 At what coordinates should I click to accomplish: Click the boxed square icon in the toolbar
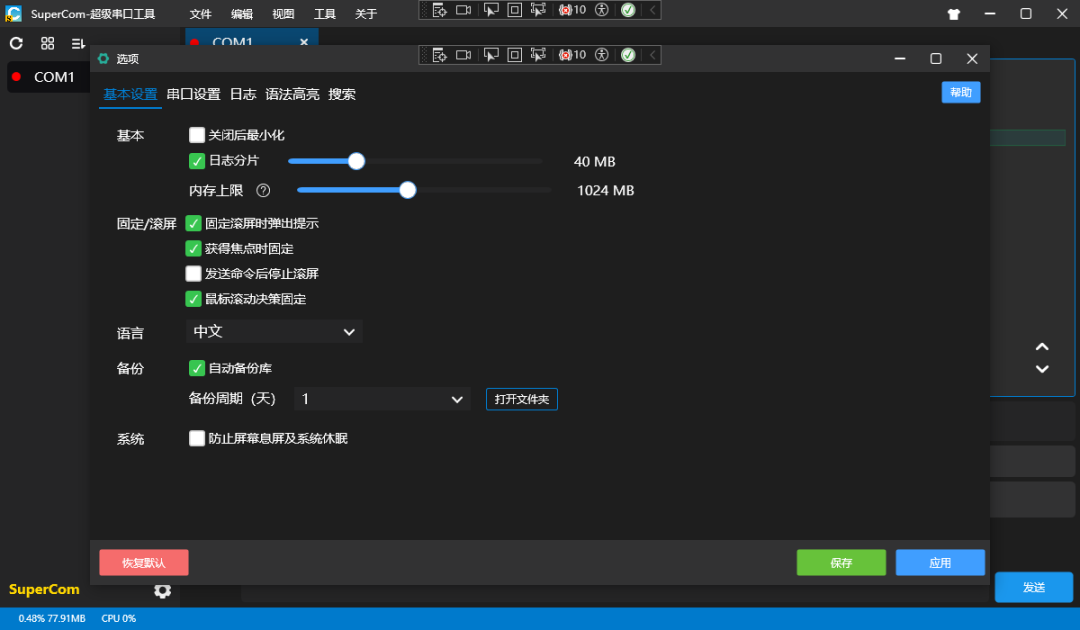point(514,55)
